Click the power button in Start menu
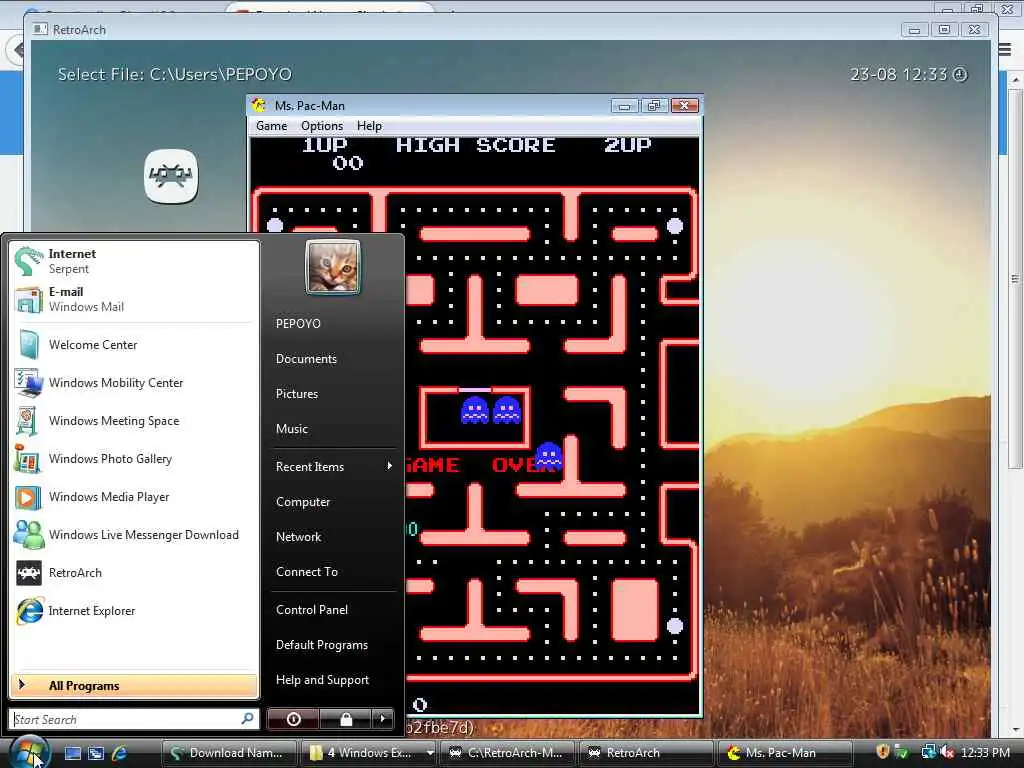The width and height of the screenshot is (1024, 768). [294, 719]
